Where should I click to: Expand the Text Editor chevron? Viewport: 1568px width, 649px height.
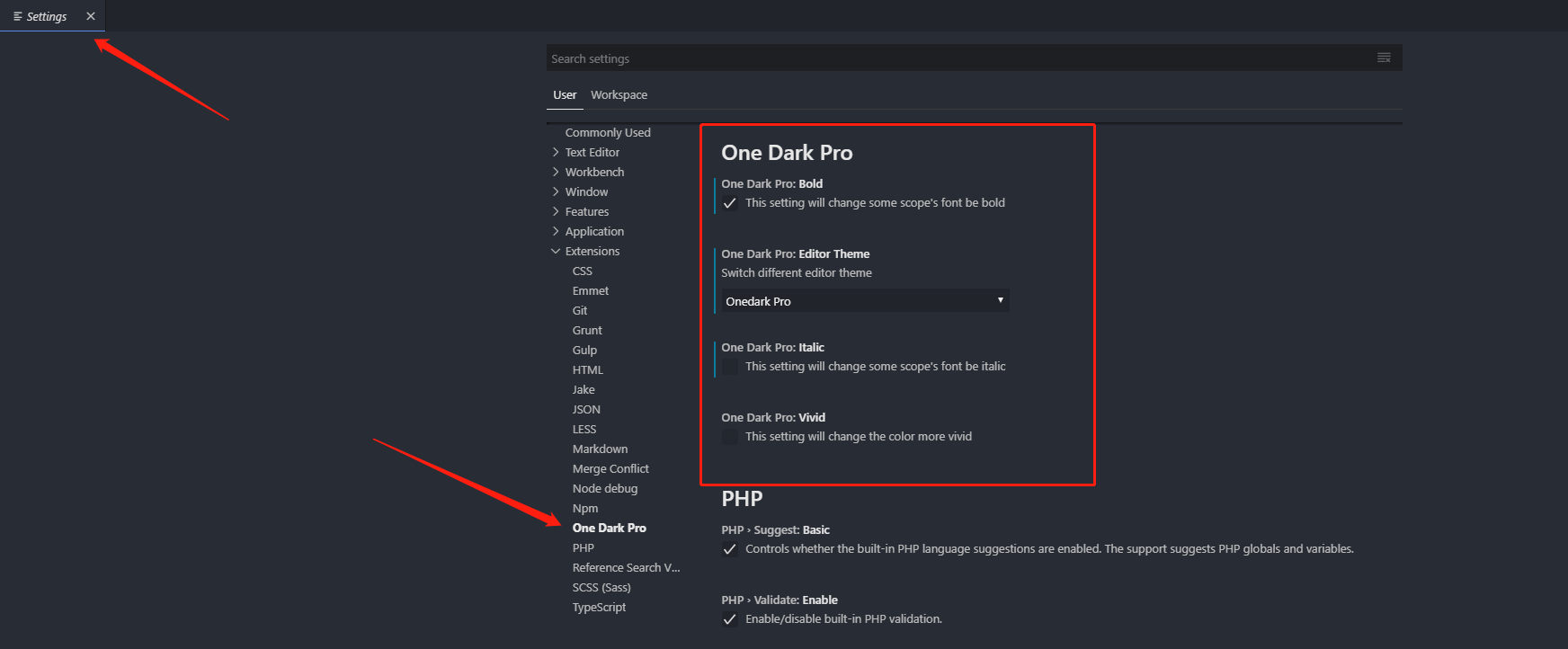click(x=556, y=152)
